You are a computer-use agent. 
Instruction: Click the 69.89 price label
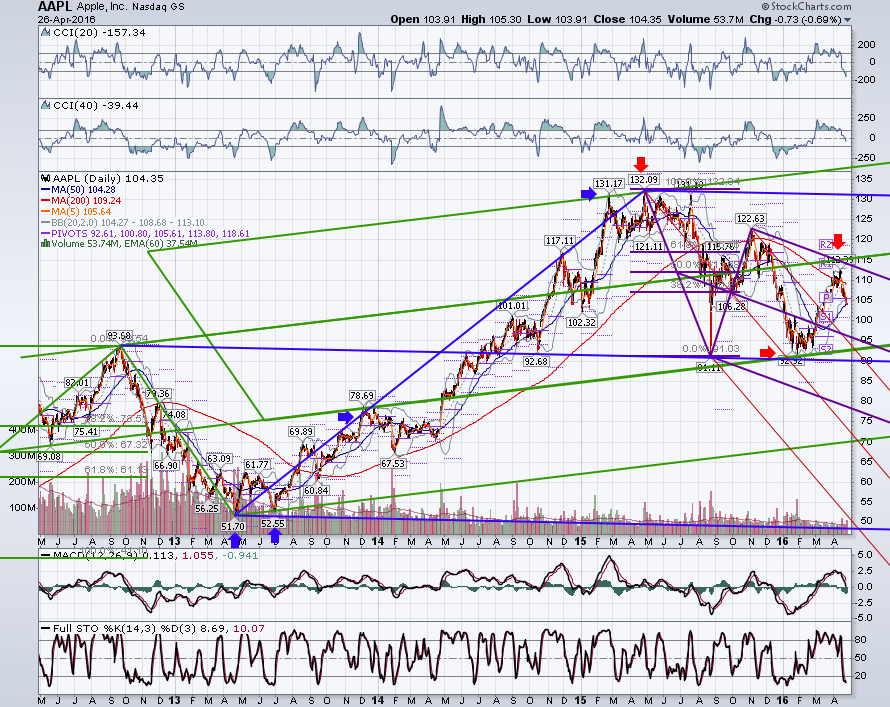(x=301, y=432)
